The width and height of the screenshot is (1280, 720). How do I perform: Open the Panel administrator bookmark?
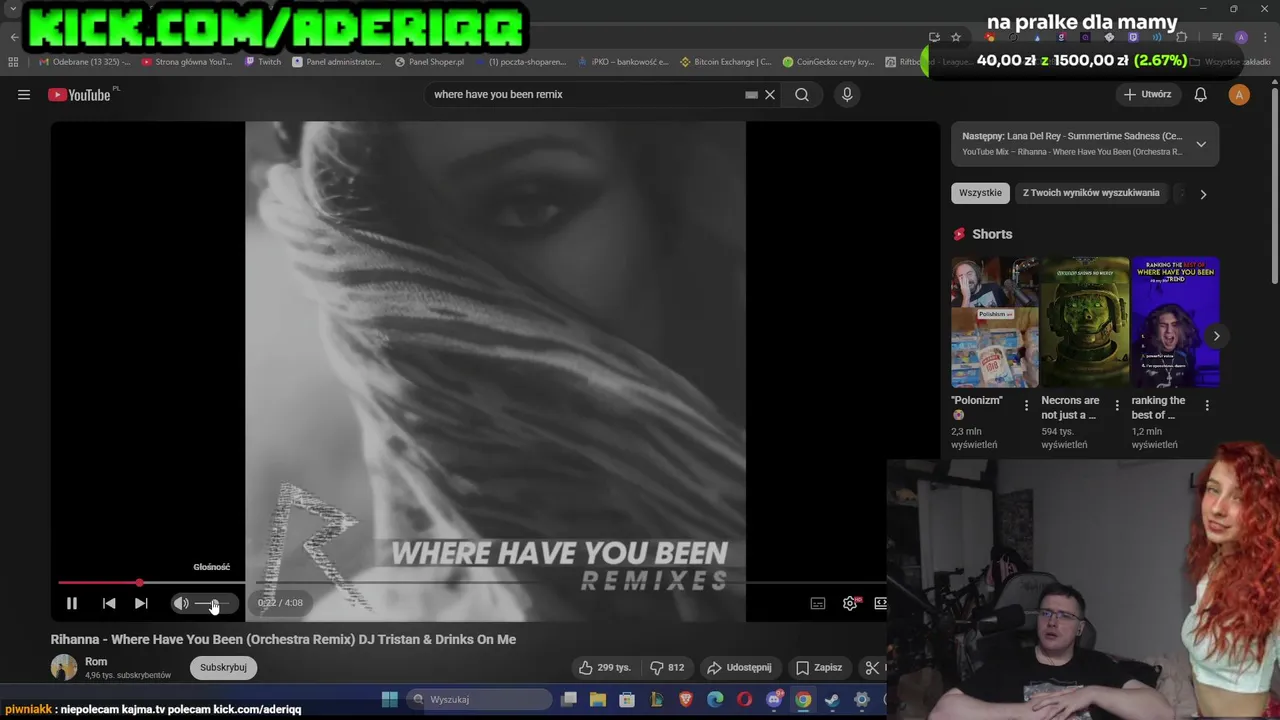(x=337, y=62)
